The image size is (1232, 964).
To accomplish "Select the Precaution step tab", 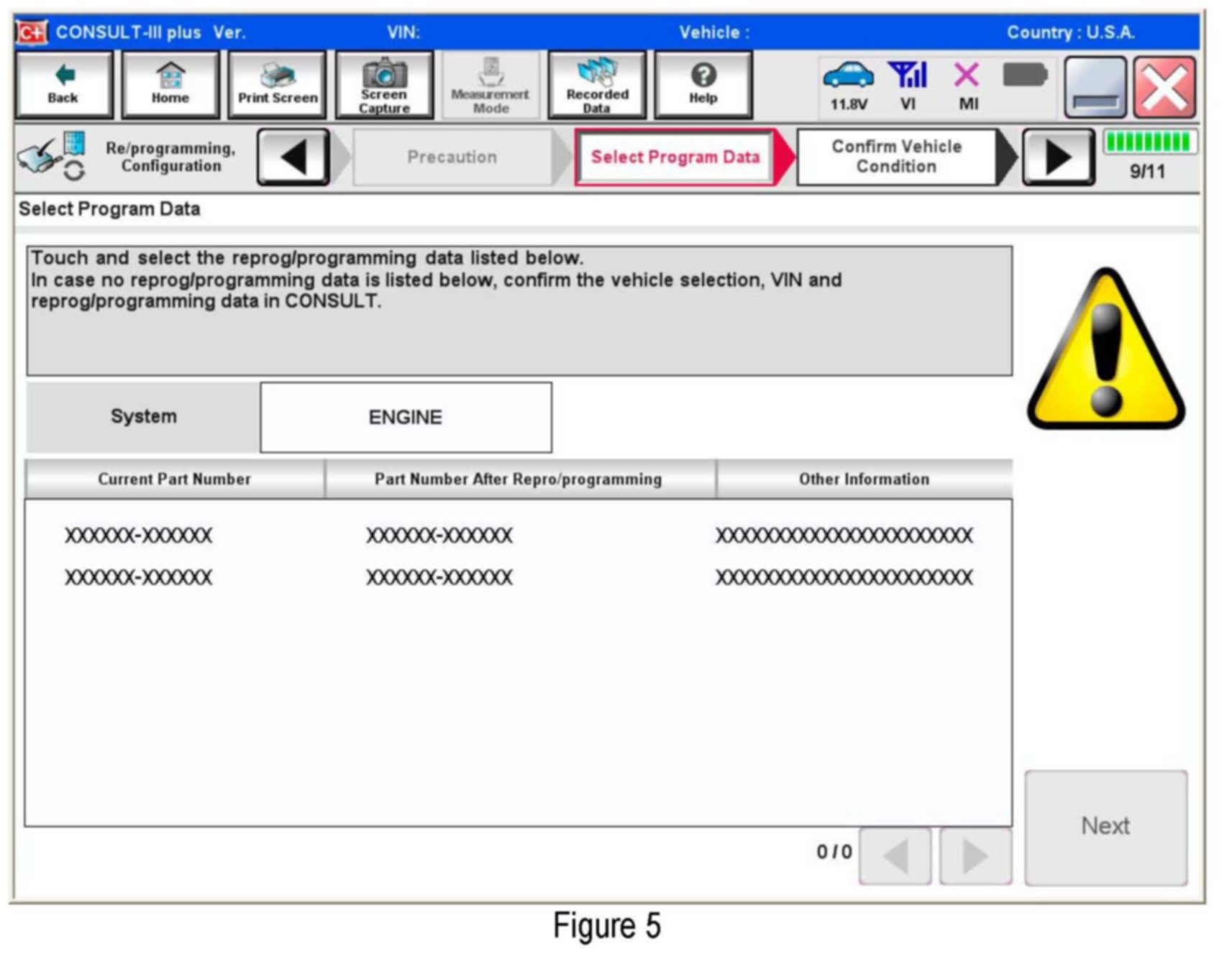I will (452, 157).
